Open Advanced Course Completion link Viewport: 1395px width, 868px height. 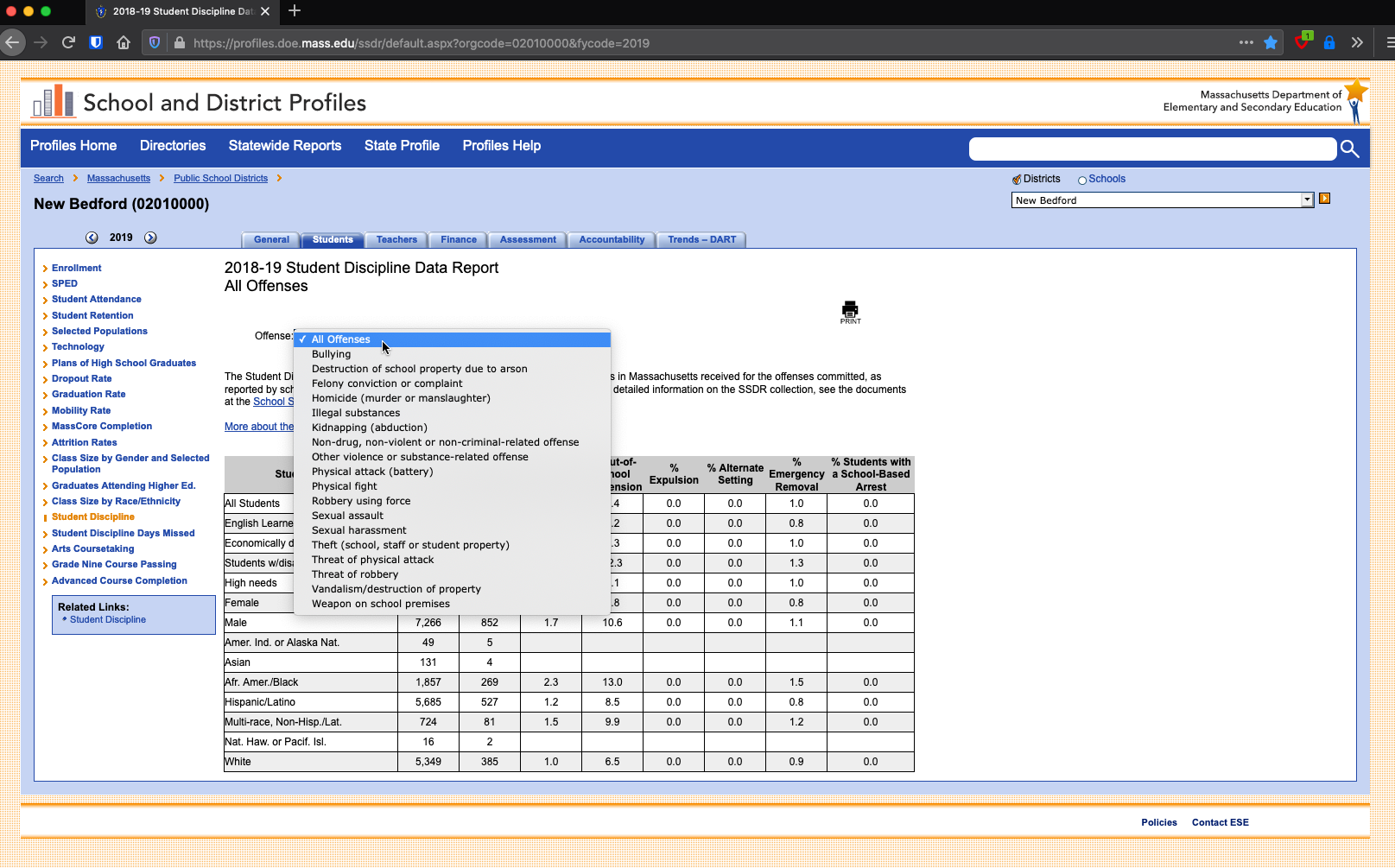click(119, 581)
